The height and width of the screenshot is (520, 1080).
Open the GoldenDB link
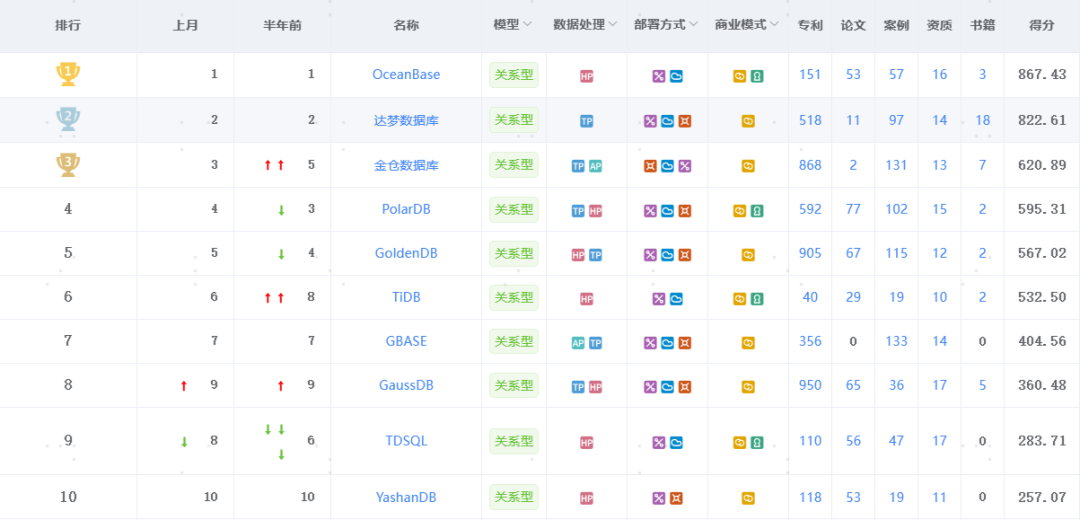pos(406,253)
